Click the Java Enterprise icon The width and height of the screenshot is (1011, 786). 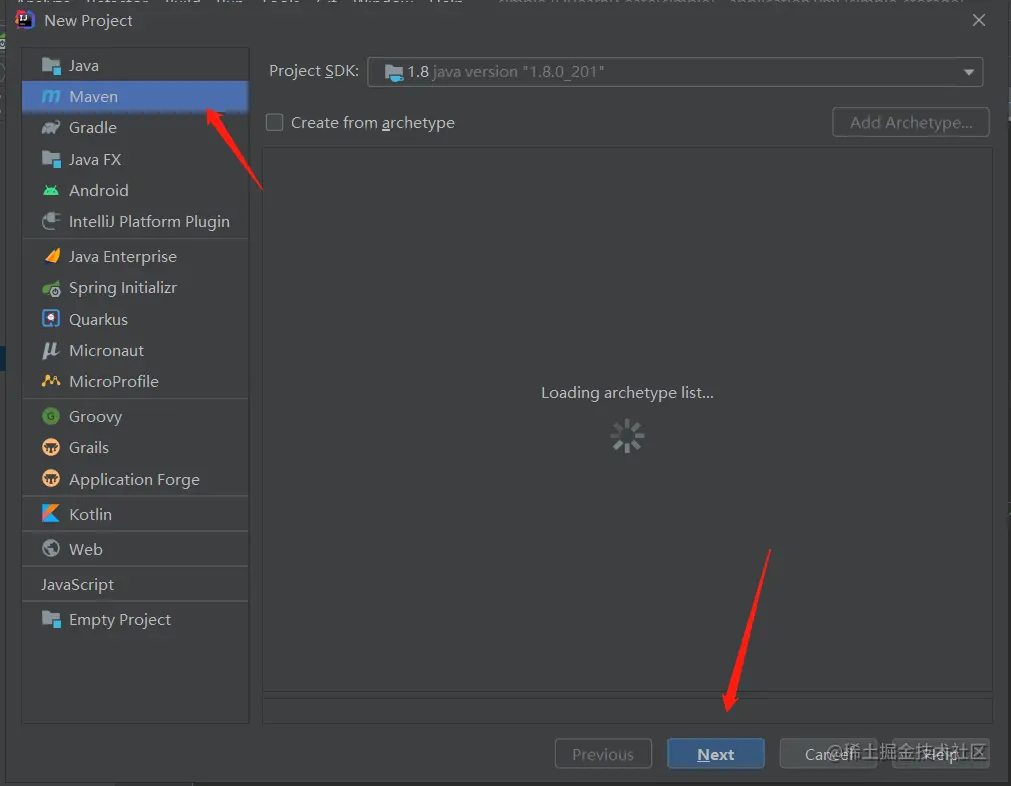click(x=52, y=256)
